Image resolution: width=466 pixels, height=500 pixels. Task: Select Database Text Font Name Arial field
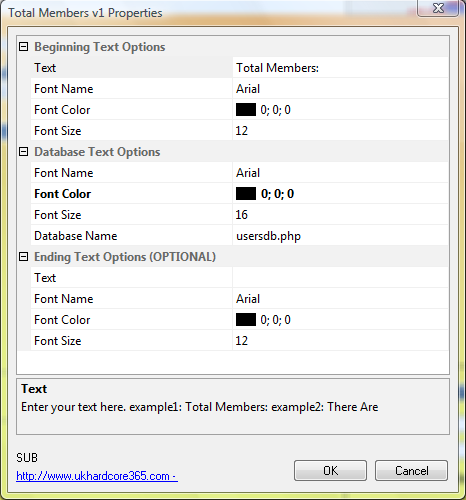340,173
